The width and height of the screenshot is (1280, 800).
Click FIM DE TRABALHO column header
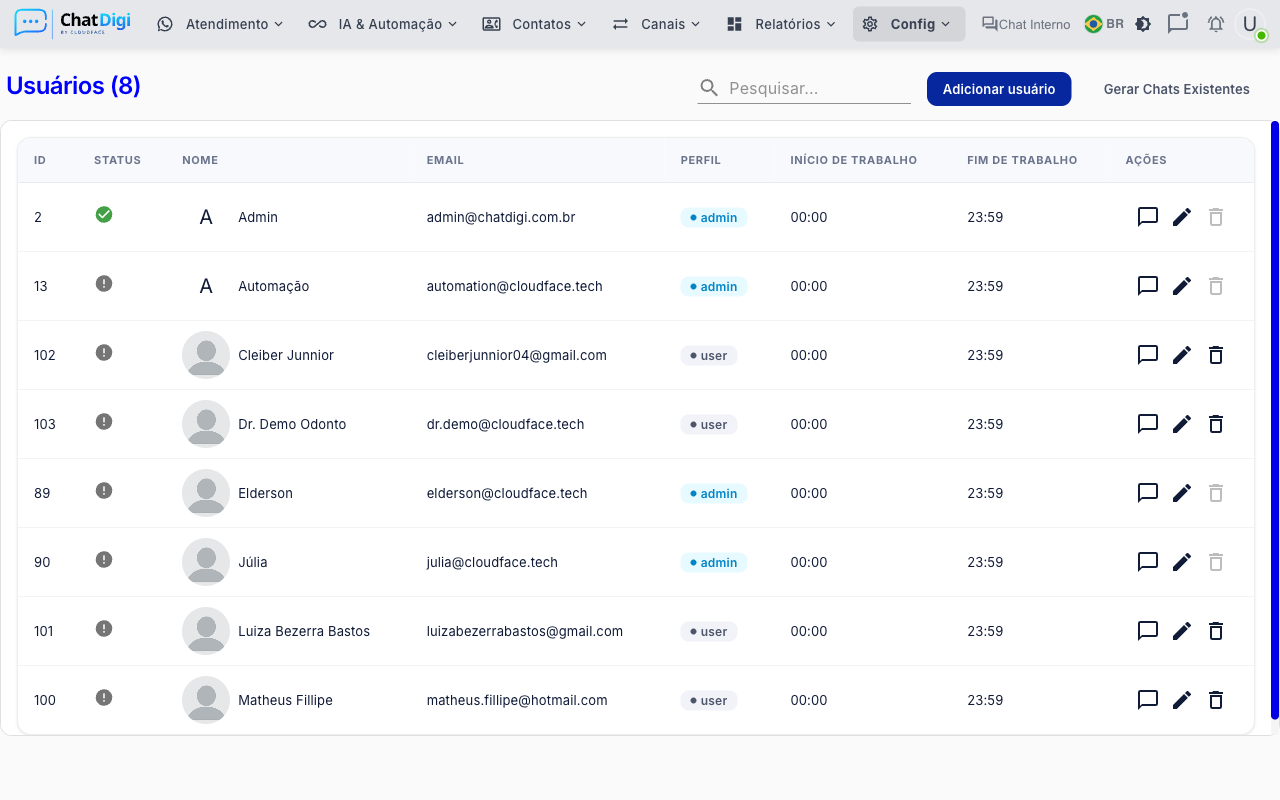tap(1022, 160)
